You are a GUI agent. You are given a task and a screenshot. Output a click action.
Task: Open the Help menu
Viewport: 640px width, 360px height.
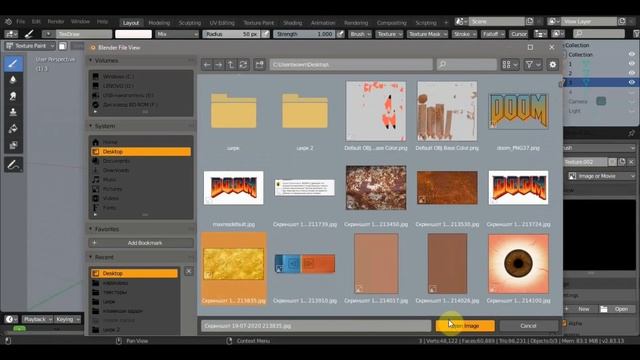click(102, 22)
